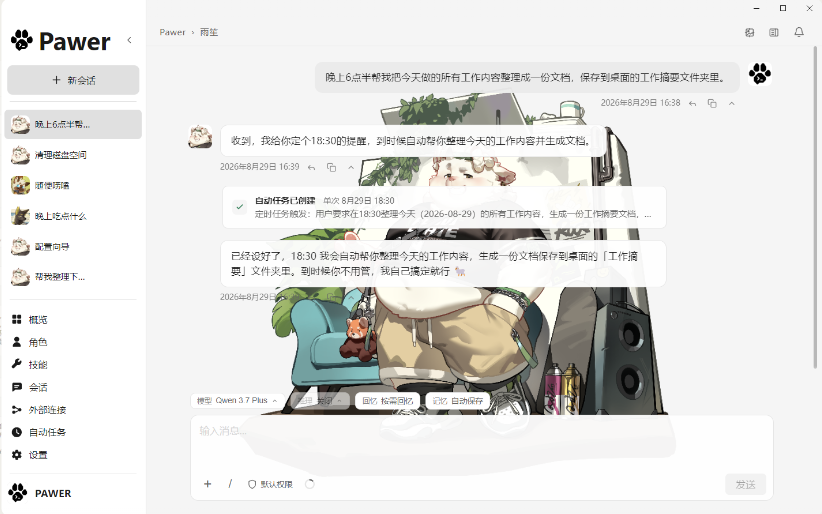This screenshot has width=822, height=514.
Task: Toggle the side panel layout icon
Action: (774, 33)
